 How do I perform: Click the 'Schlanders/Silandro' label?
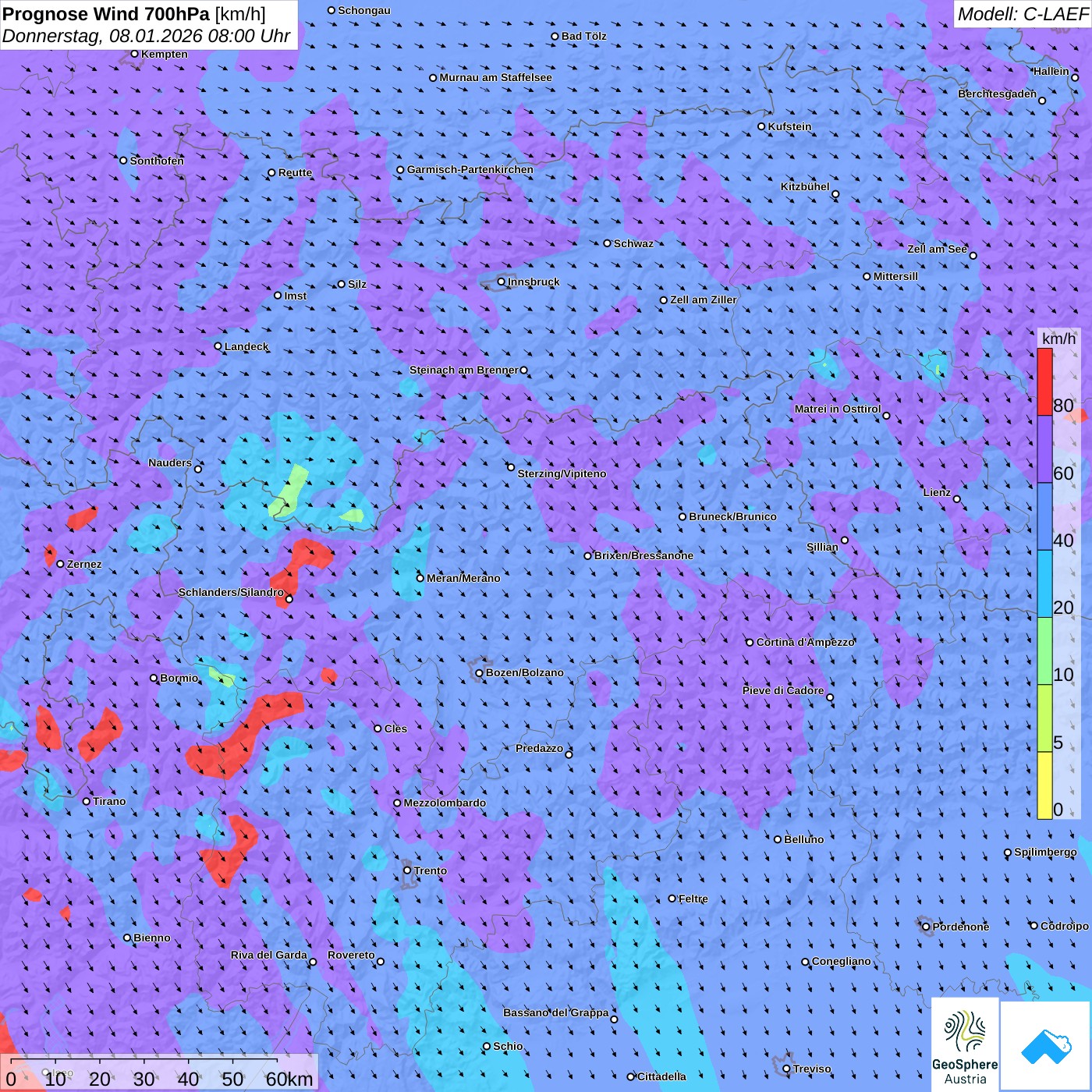coord(231,592)
